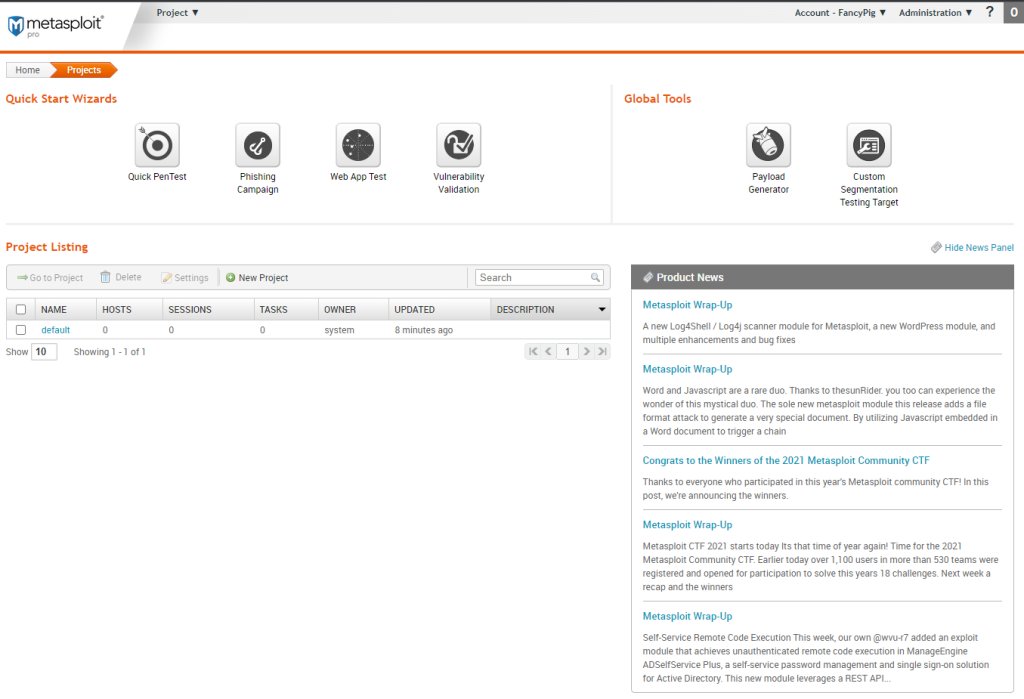The width and height of the screenshot is (1024, 699).
Task: Open Self-Service Remote Code Execution Wrap-Up
Action: (x=687, y=616)
